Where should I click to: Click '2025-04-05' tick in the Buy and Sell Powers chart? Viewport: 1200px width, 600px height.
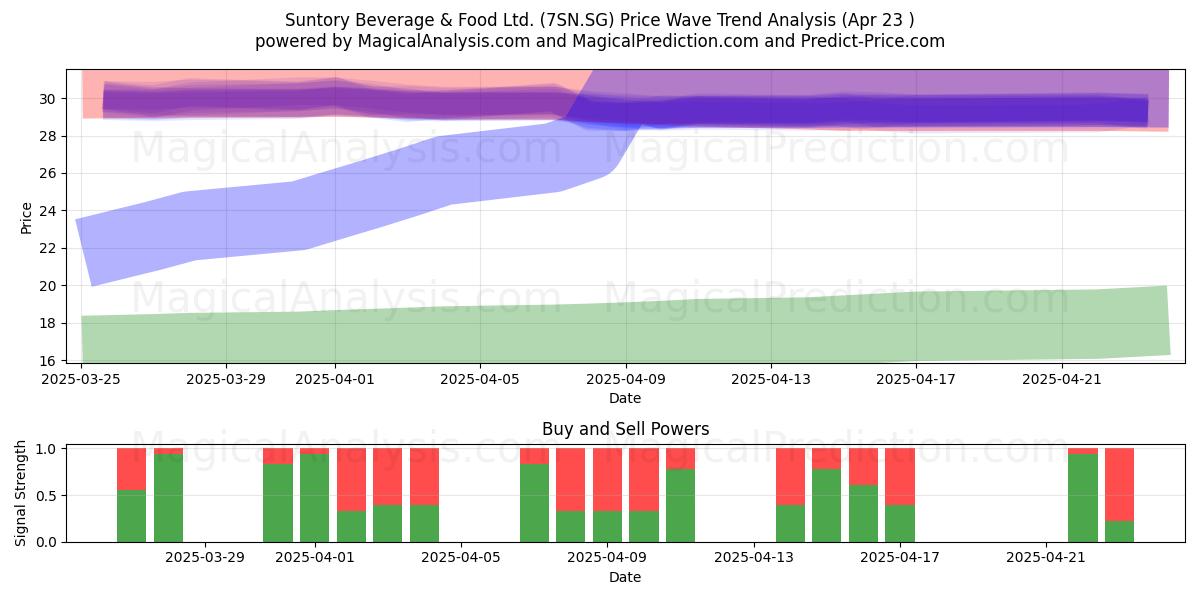[x=461, y=559]
